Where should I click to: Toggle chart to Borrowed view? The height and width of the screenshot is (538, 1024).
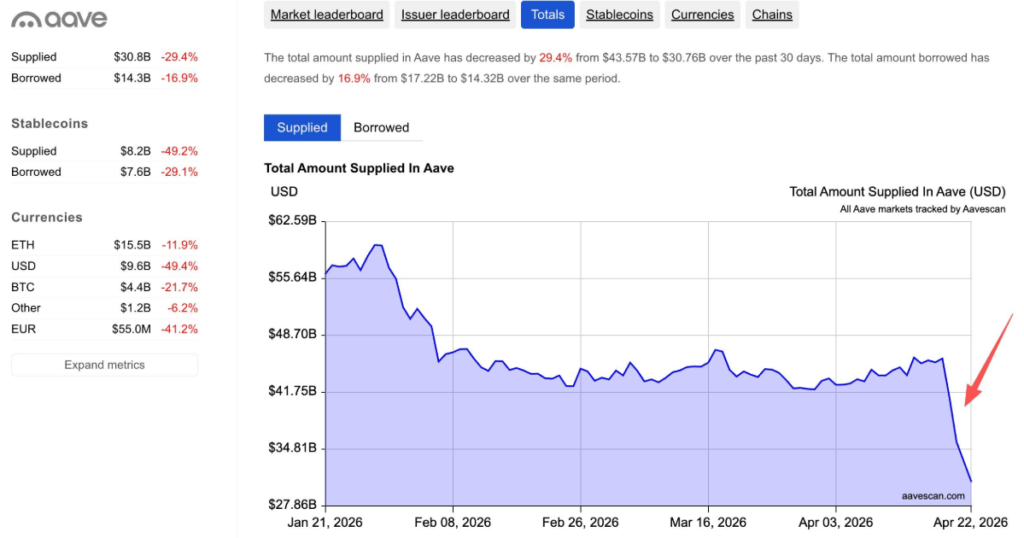pyautogui.click(x=381, y=128)
